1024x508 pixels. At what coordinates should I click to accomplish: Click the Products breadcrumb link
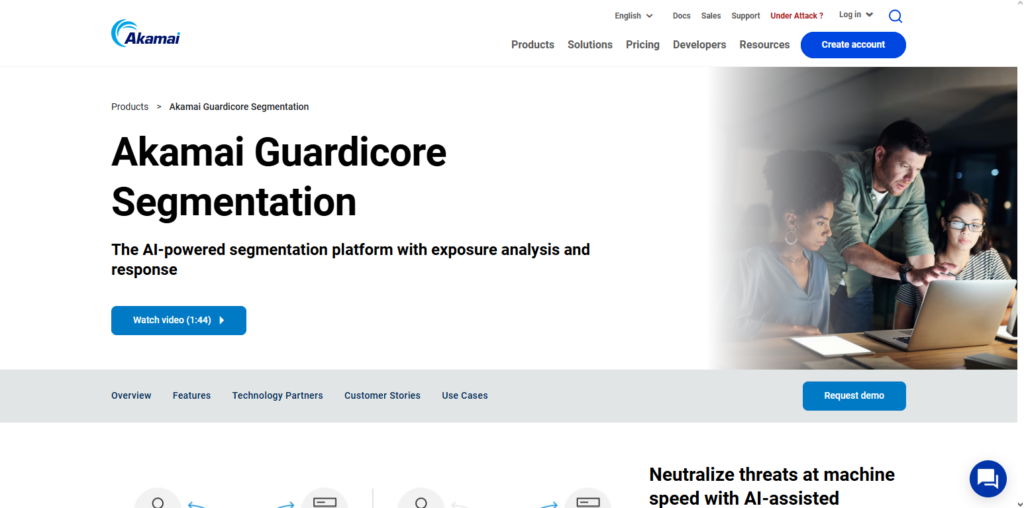(x=129, y=106)
